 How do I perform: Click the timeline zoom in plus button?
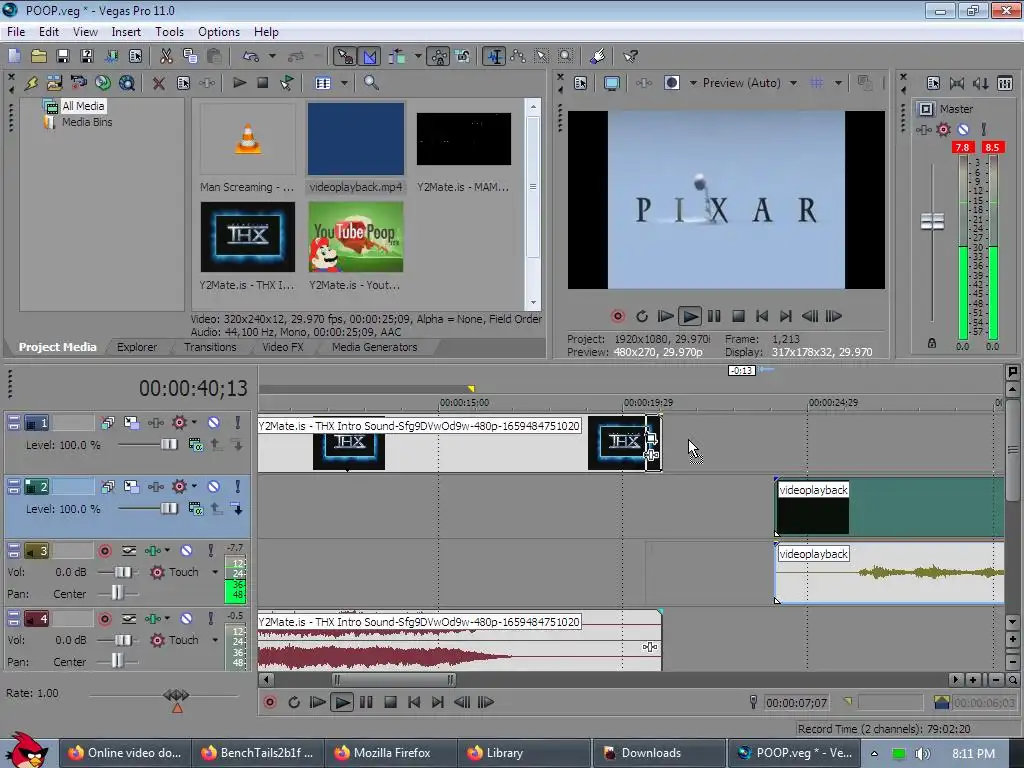pos(972,680)
